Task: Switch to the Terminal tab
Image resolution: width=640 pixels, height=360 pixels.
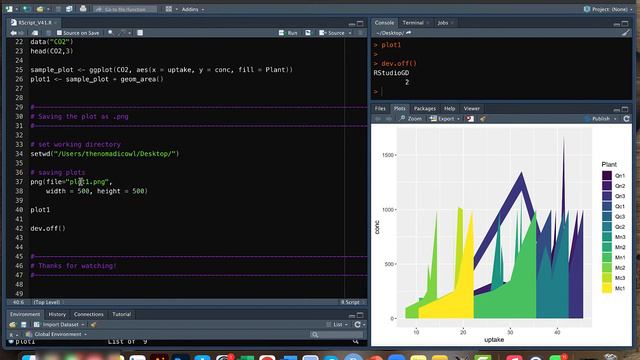Action: pos(413,23)
